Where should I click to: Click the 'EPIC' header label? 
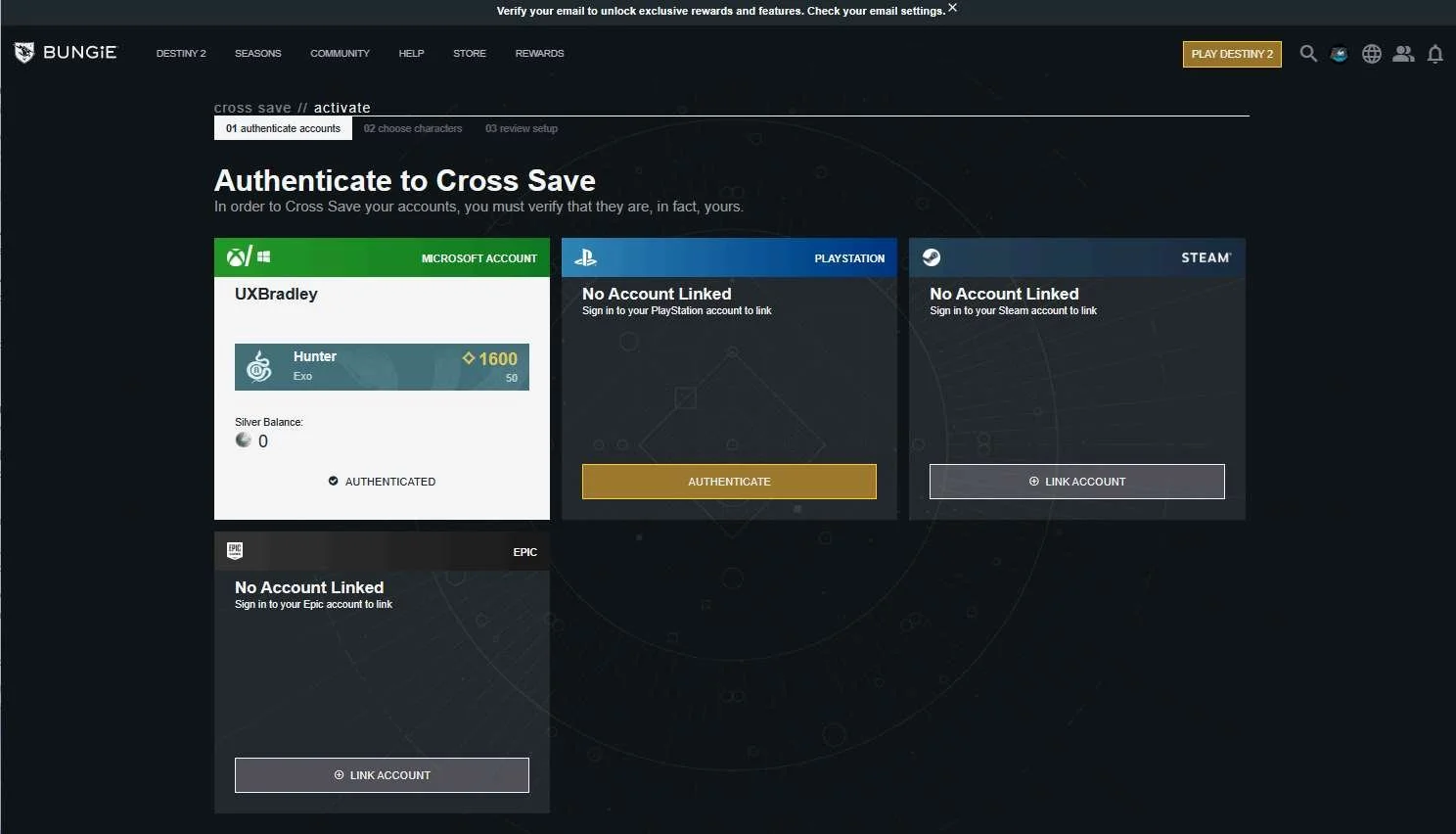pyautogui.click(x=525, y=552)
